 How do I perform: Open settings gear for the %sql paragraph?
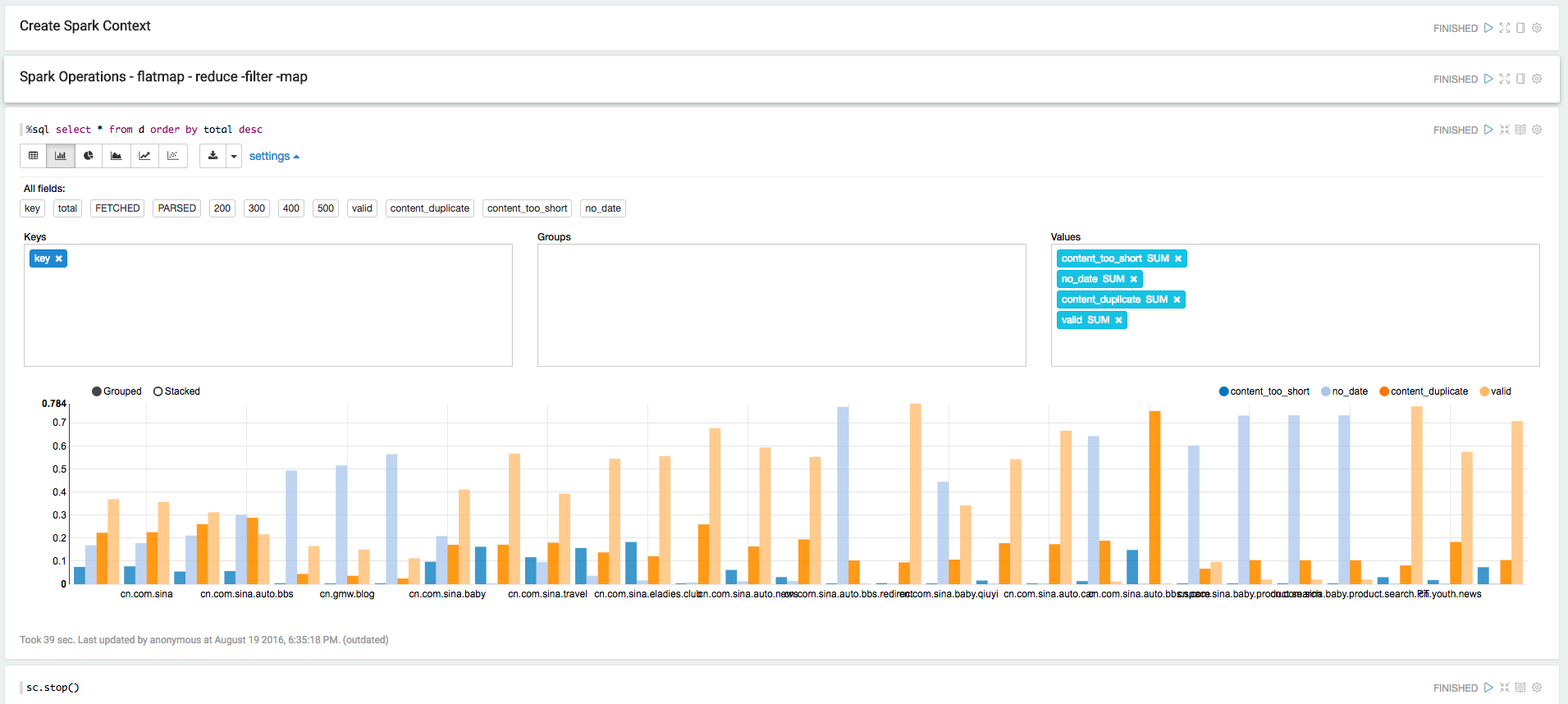point(1537,130)
